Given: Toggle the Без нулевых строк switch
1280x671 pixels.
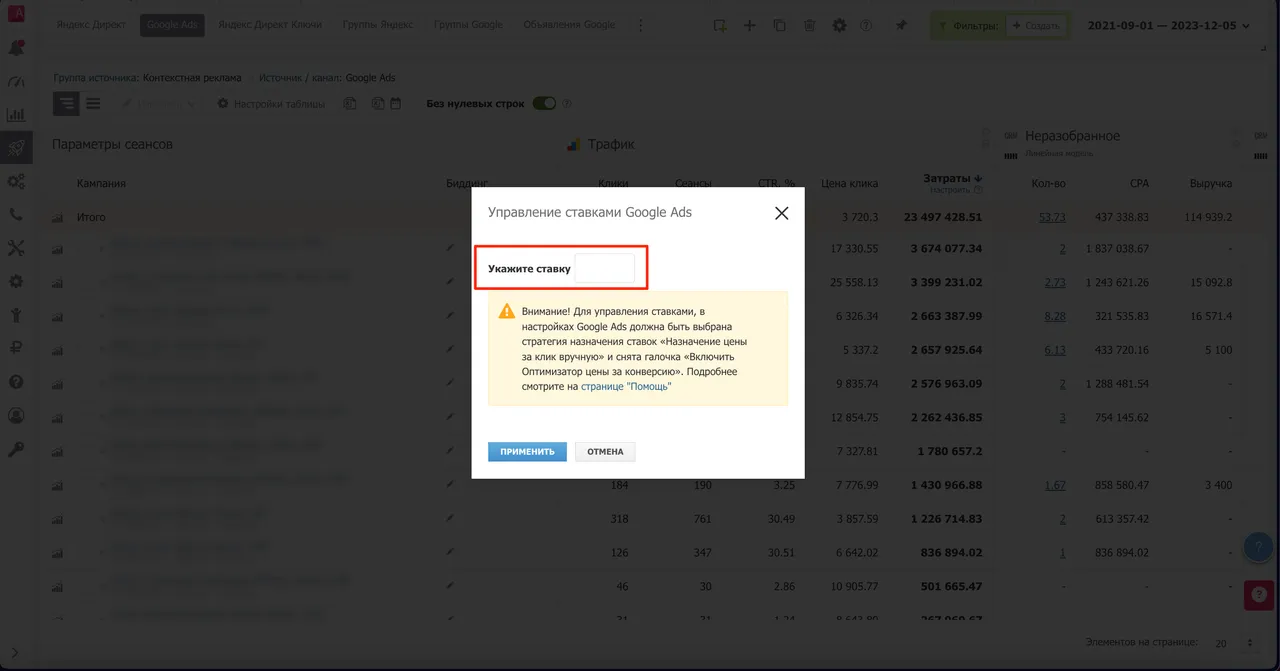Looking at the screenshot, I should (544, 103).
